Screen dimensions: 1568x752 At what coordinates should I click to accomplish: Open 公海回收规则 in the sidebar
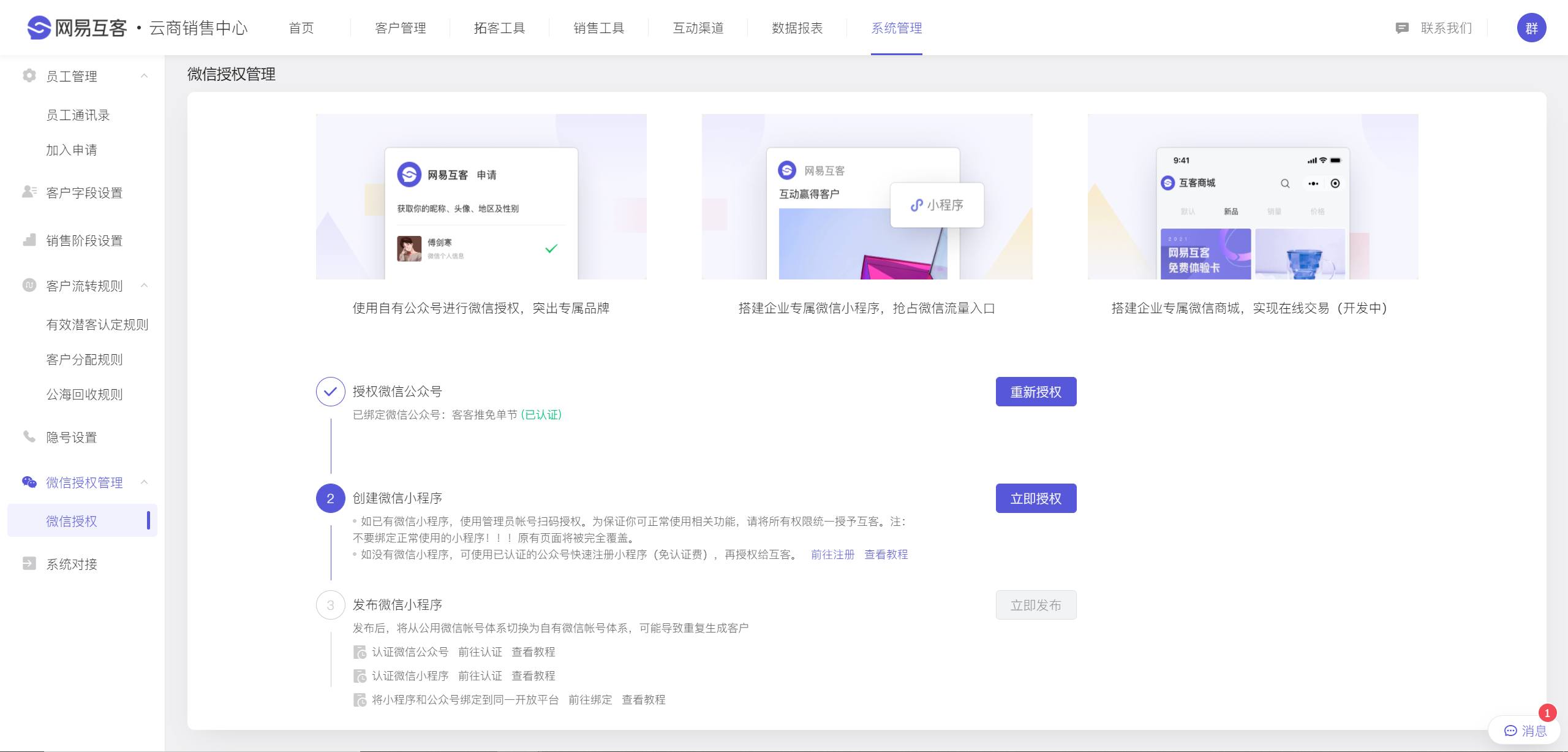click(x=85, y=394)
